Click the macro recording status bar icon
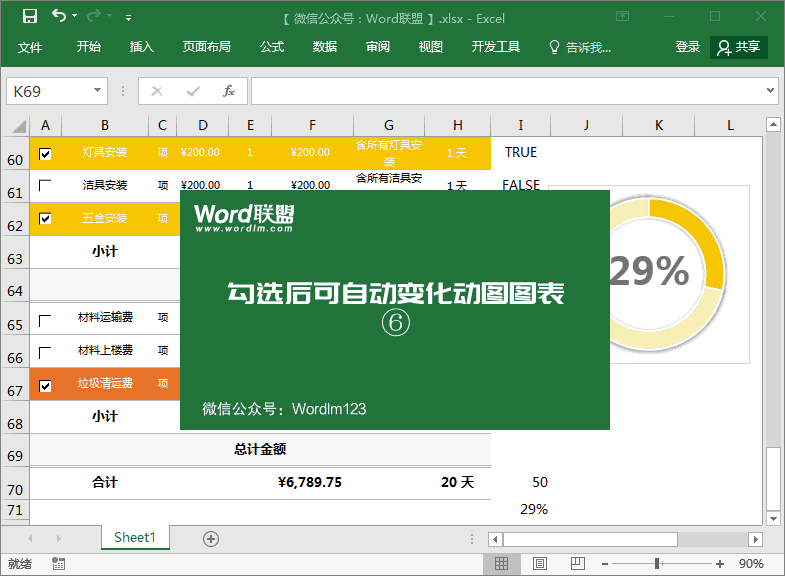The image size is (785, 576). (x=59, y=564)
